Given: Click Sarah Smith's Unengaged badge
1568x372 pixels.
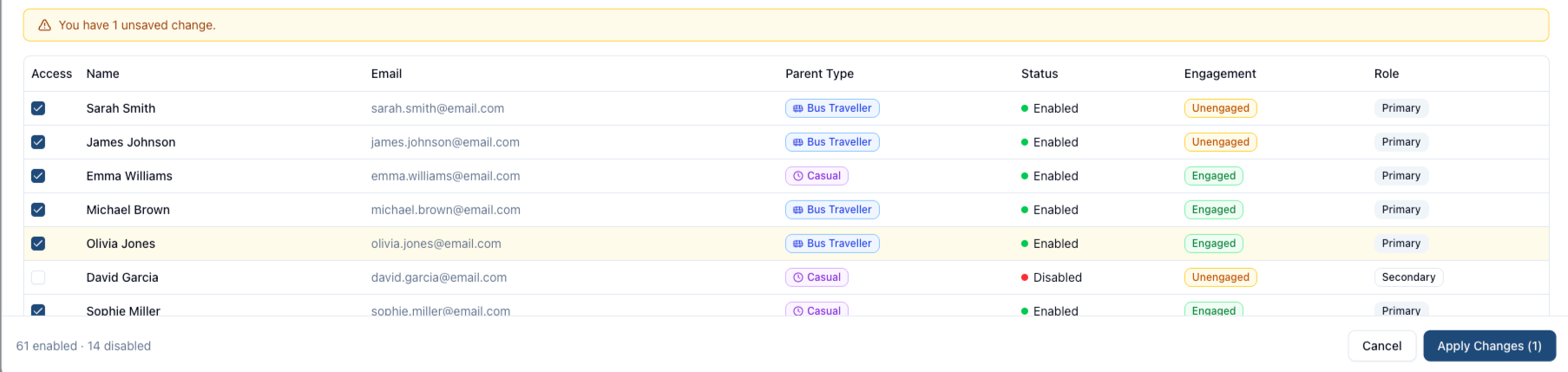Looking at the screenshot, I should coord(1220,108).
